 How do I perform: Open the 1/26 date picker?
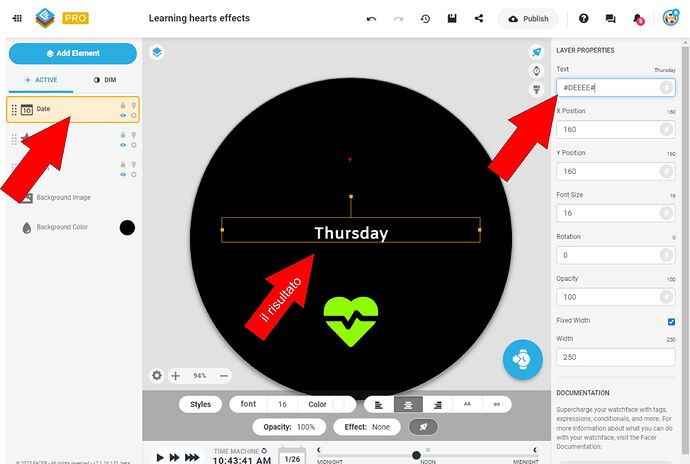click(x=292, y=456)
